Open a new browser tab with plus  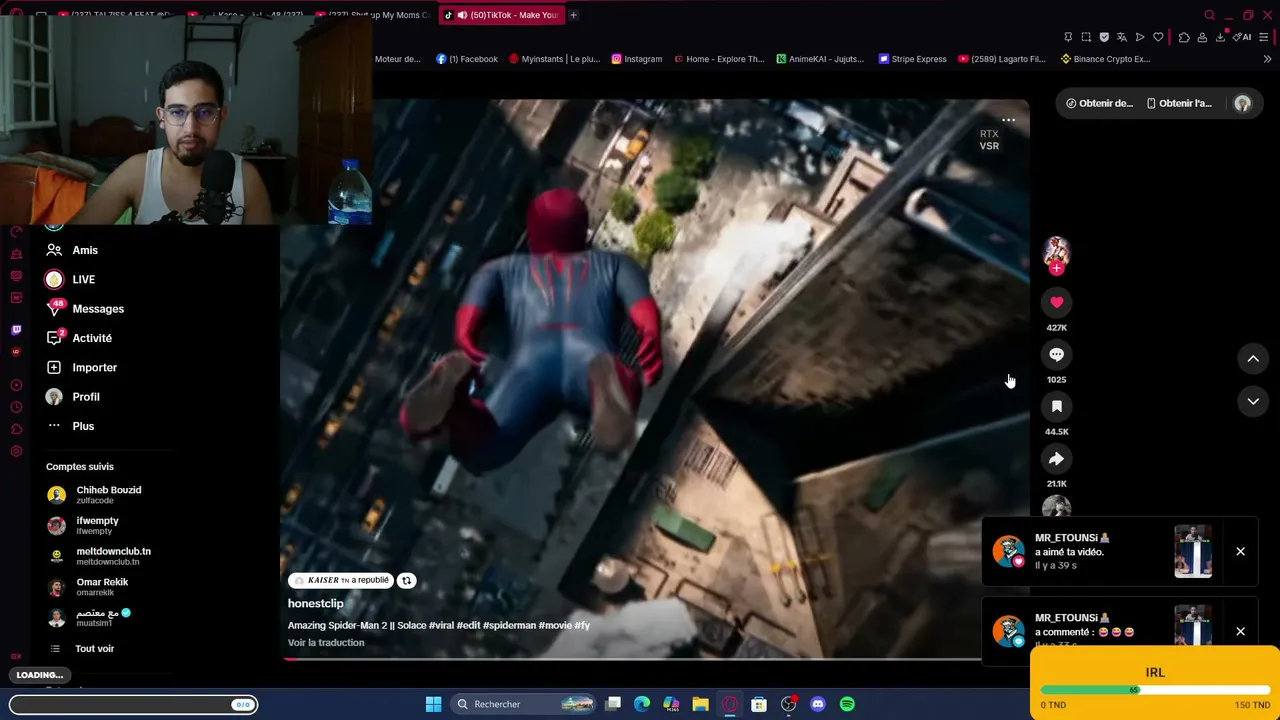(573, 15)
